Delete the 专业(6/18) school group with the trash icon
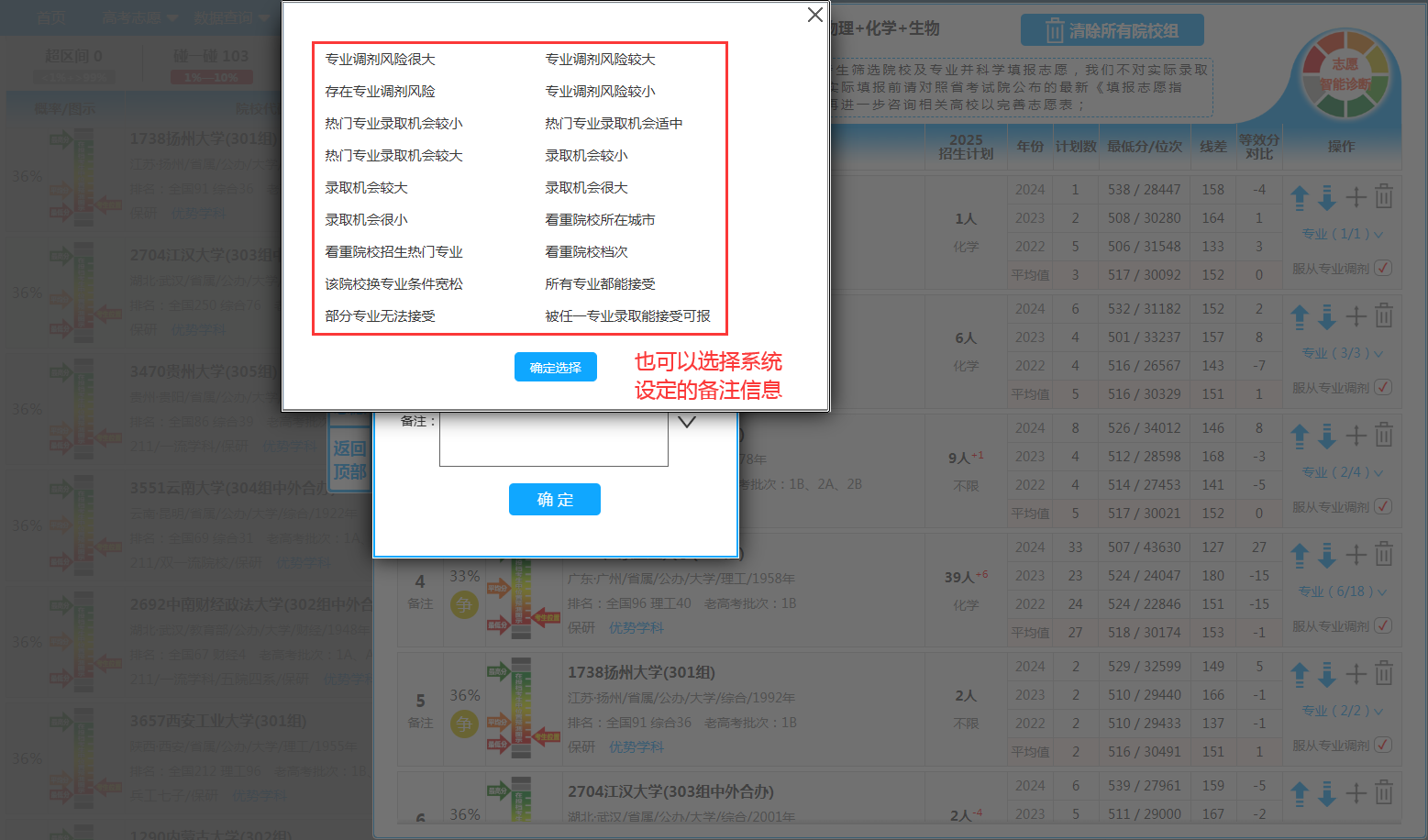The width and height of the screenshot is (1428, 840). tap(1384, 555)
